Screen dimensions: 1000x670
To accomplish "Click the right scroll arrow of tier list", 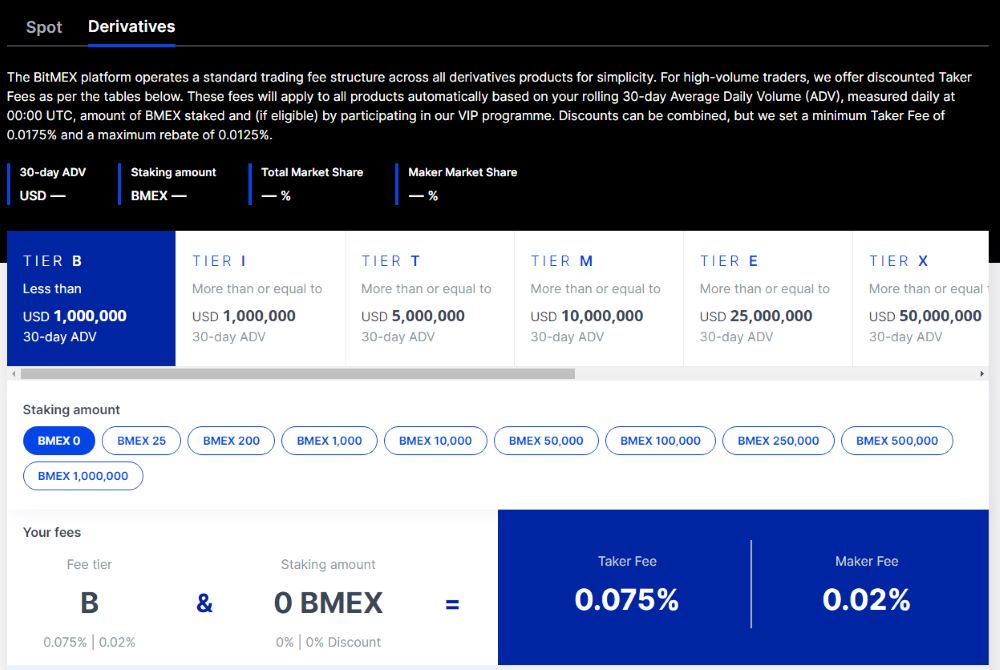I will (982, 374).
